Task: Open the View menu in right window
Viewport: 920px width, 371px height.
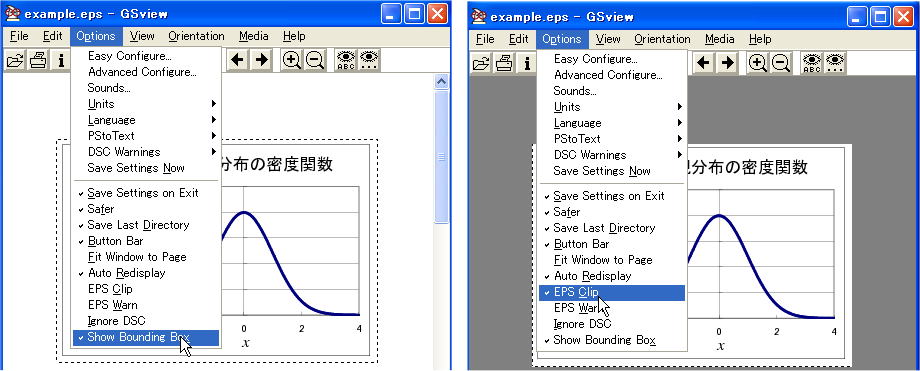Action: (608, 39)
